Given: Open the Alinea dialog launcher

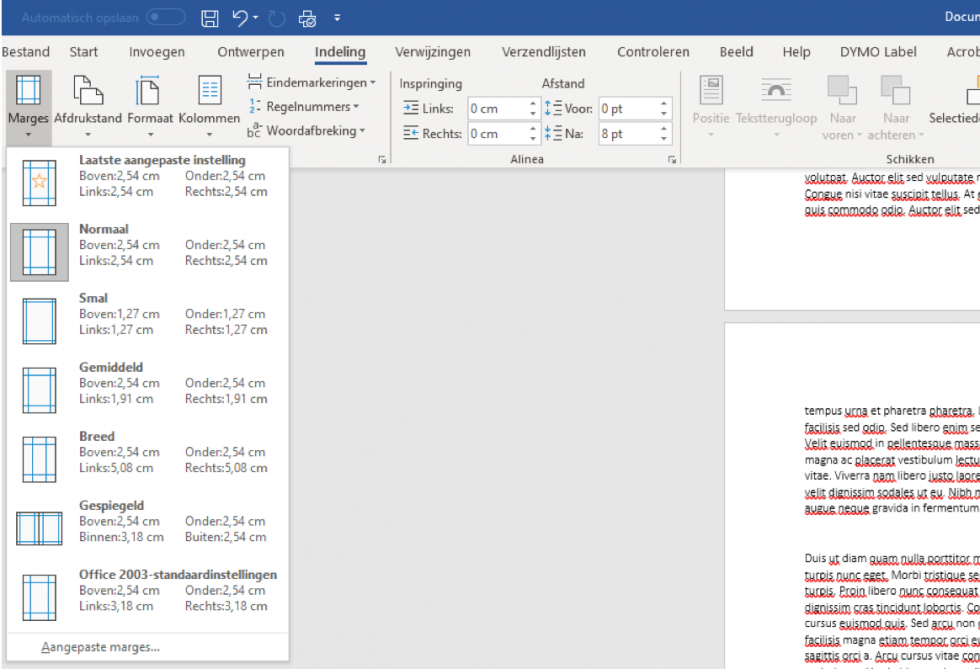Looking at the screenshot, I should coord(671,159).
